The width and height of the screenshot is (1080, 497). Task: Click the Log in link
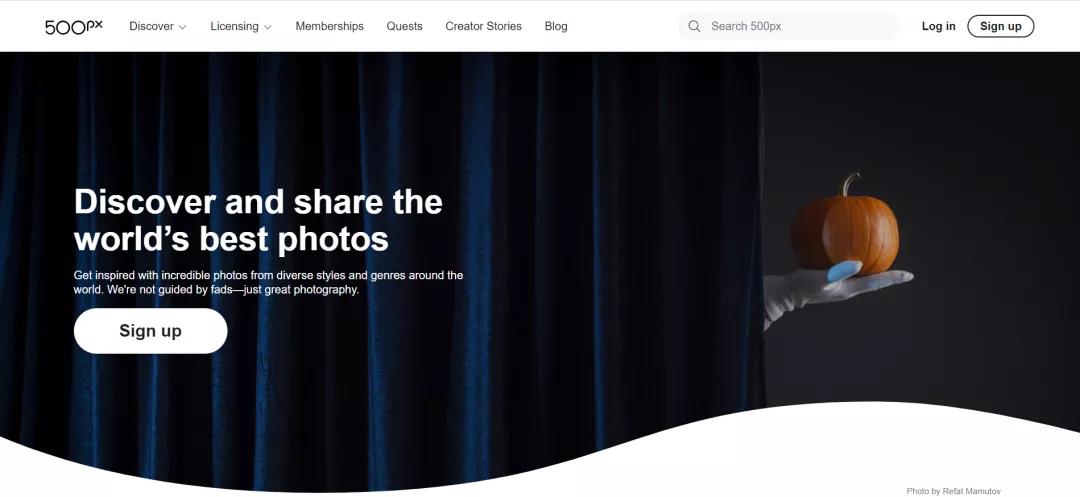point(938,26)
